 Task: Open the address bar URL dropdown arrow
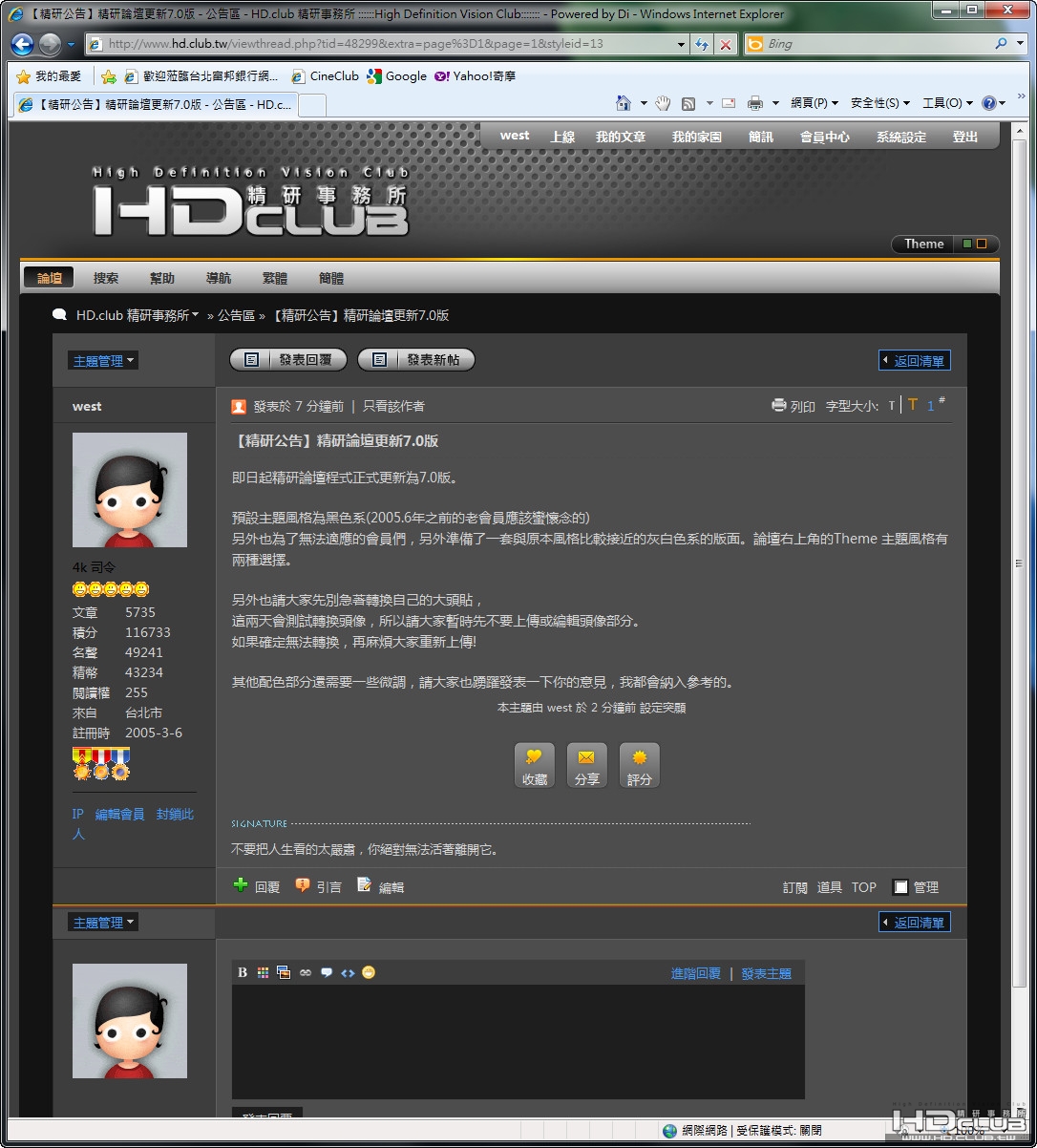click(681, 44)
